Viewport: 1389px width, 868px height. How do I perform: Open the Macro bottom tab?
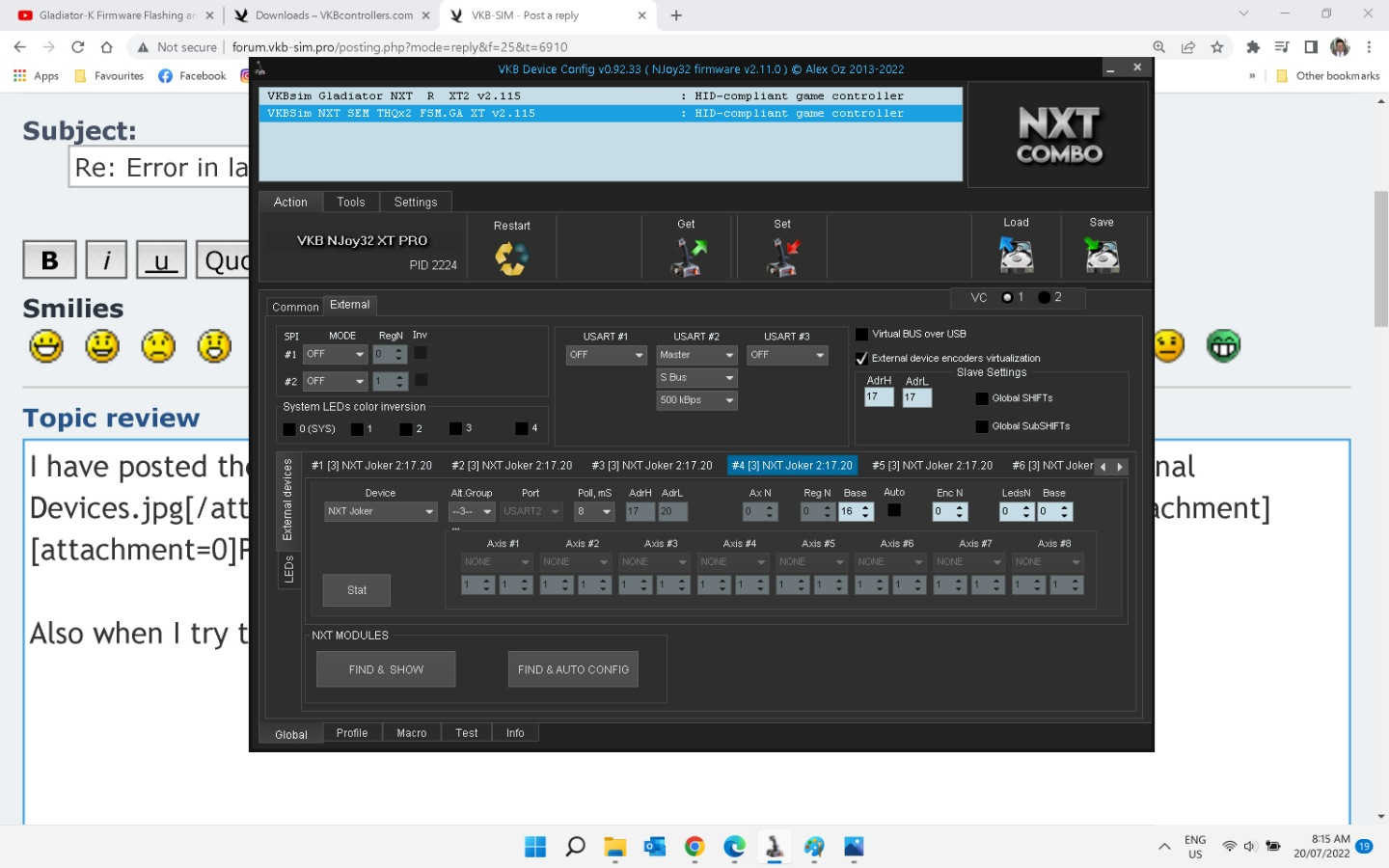[x=412, y=733]
